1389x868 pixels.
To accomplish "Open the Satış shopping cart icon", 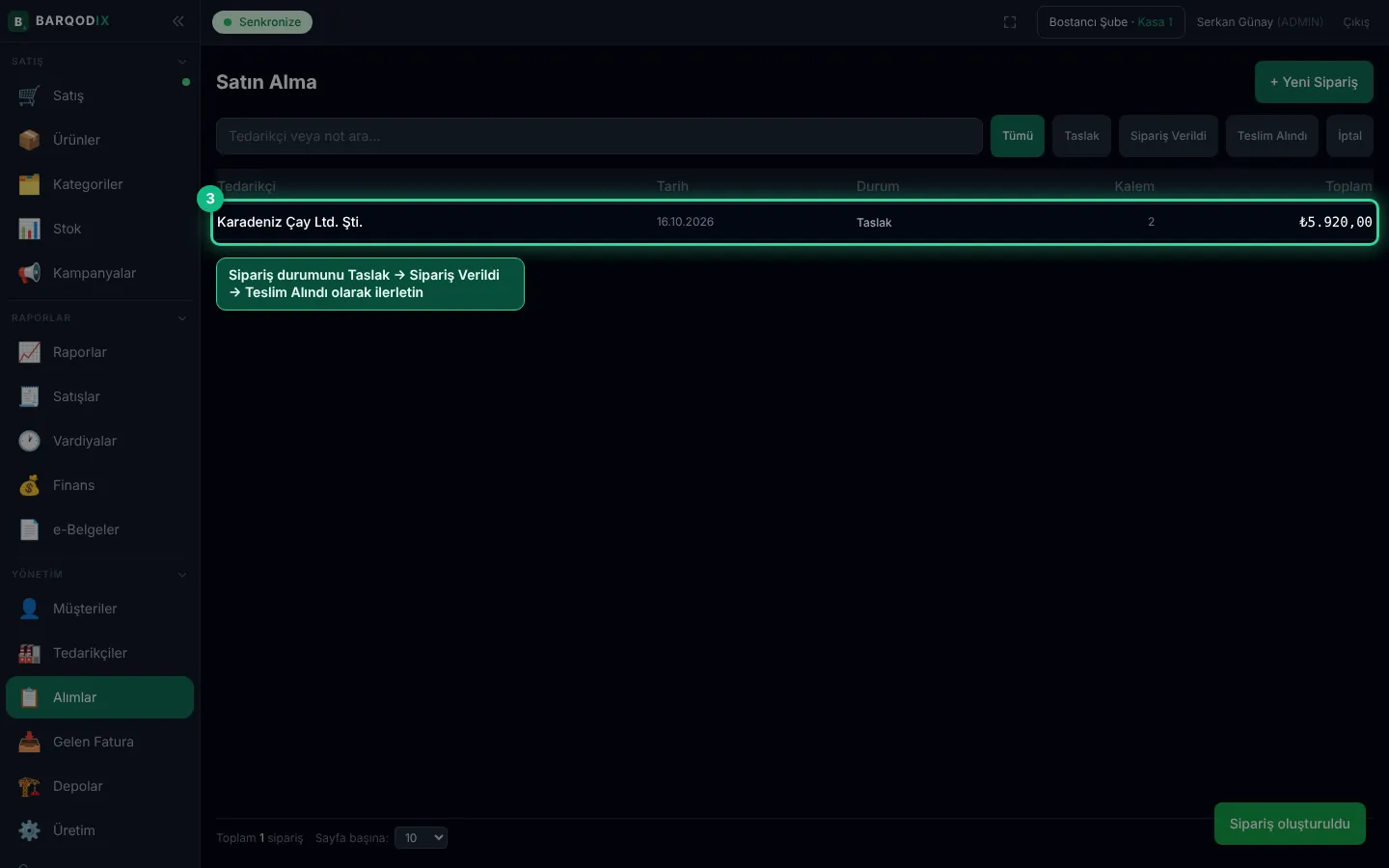I will point(29,95).
